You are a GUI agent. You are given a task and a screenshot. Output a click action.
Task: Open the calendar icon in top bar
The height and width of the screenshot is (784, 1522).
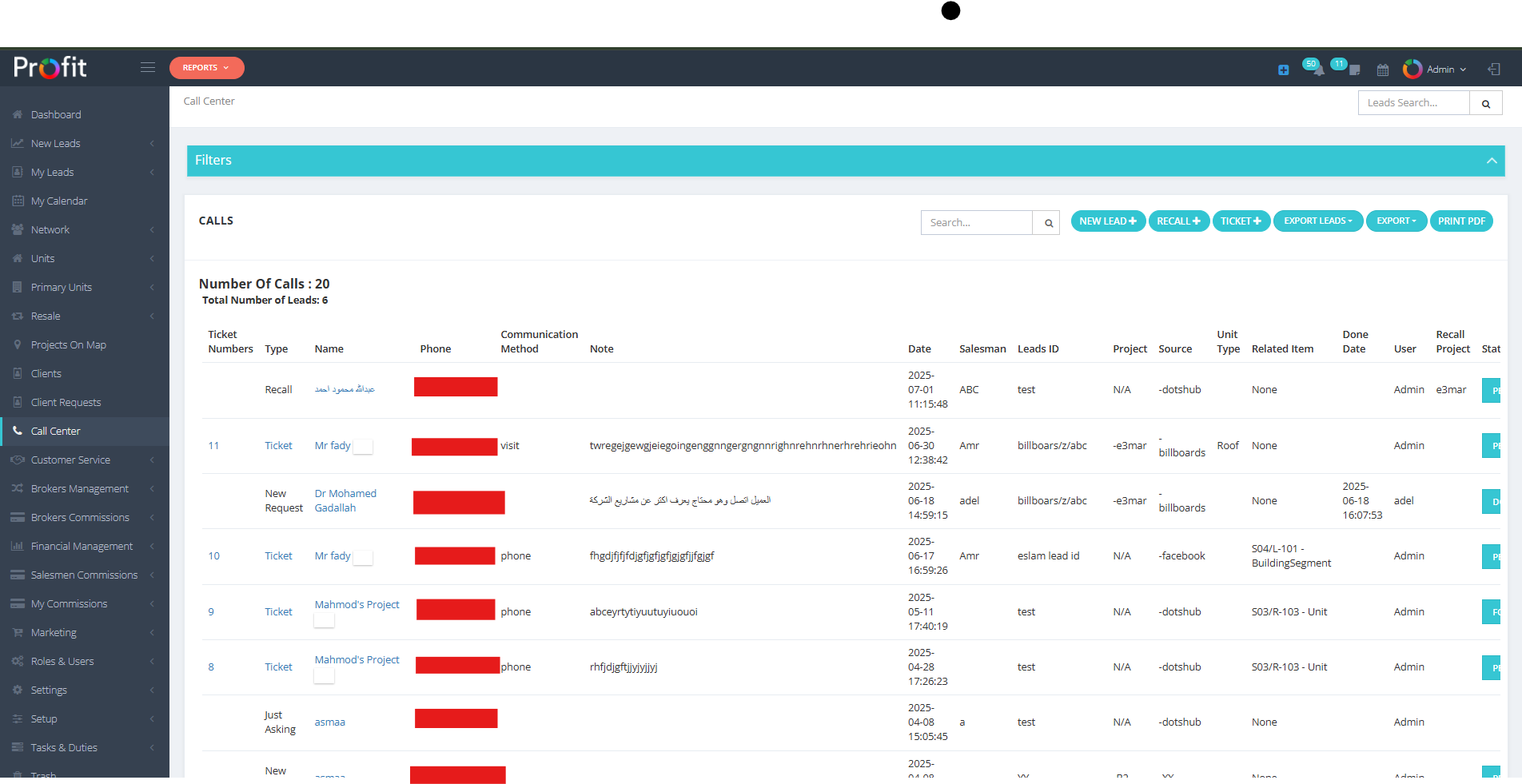click(1383, 70)
